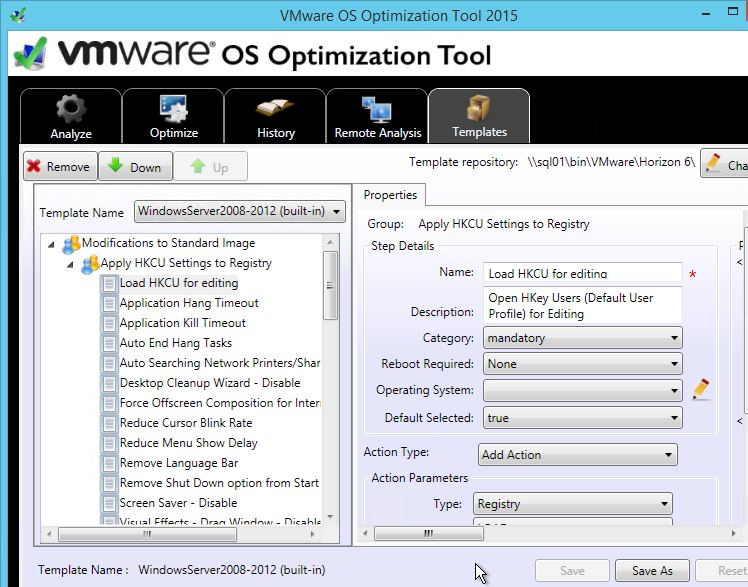Move the step Down
Viewport: 748px width, 587px height.
(135, 166)
